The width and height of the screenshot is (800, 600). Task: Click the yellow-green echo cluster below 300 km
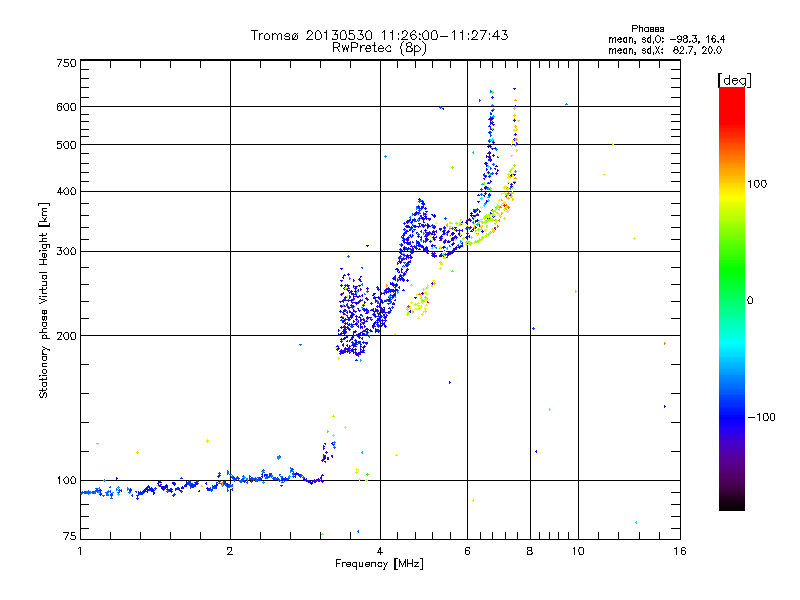(419, 303)
